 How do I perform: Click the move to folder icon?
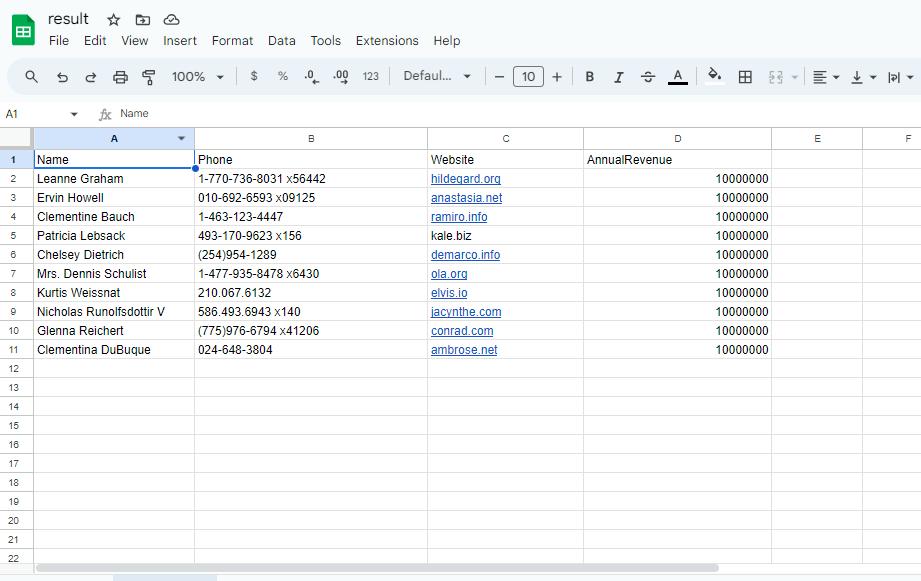point(143,20)
